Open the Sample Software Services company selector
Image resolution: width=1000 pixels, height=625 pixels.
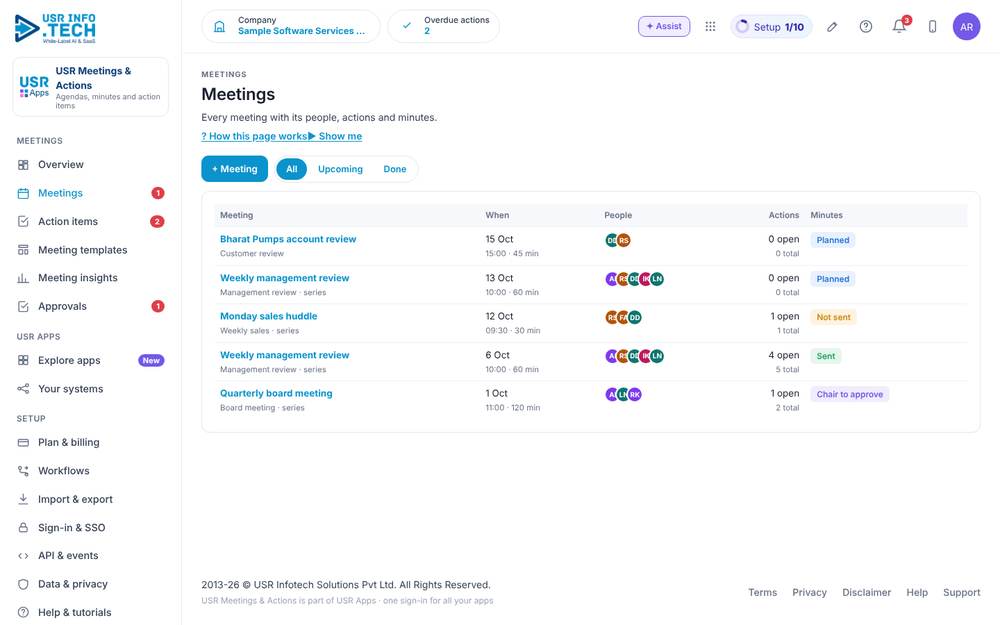291,26
